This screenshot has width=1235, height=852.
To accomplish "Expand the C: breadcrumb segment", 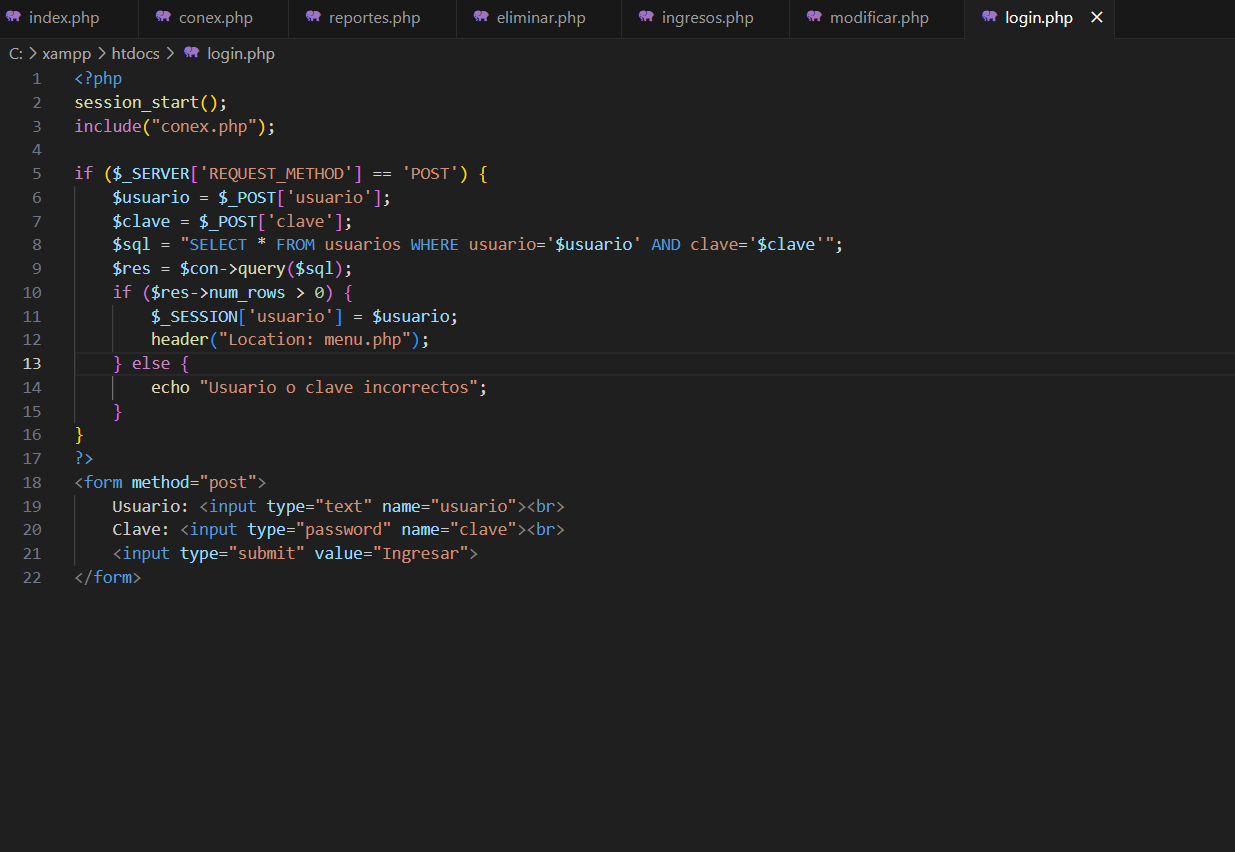I will [15, 54].
